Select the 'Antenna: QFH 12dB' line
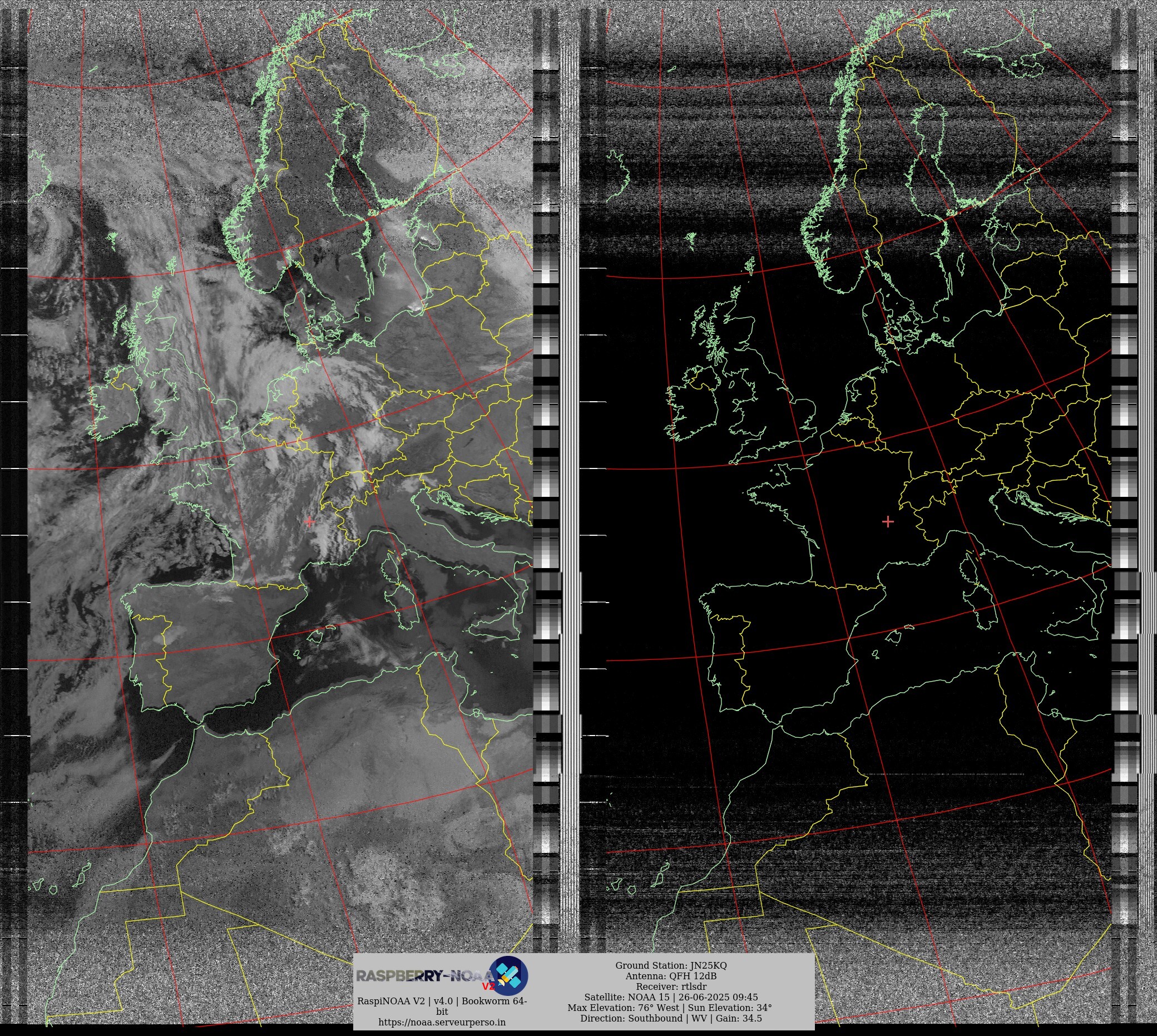Image resolution: width=1157 pixels, height=1036 pixels. (671, 976)
